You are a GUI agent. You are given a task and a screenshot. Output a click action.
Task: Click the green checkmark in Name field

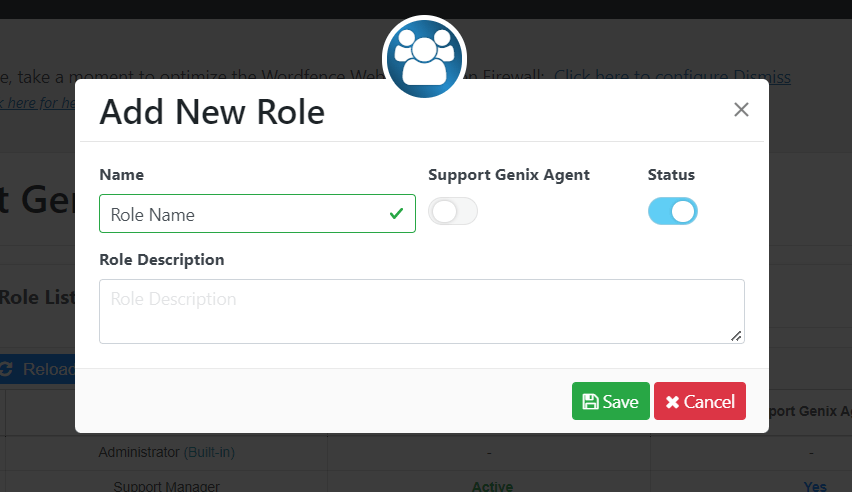(397, 214)
